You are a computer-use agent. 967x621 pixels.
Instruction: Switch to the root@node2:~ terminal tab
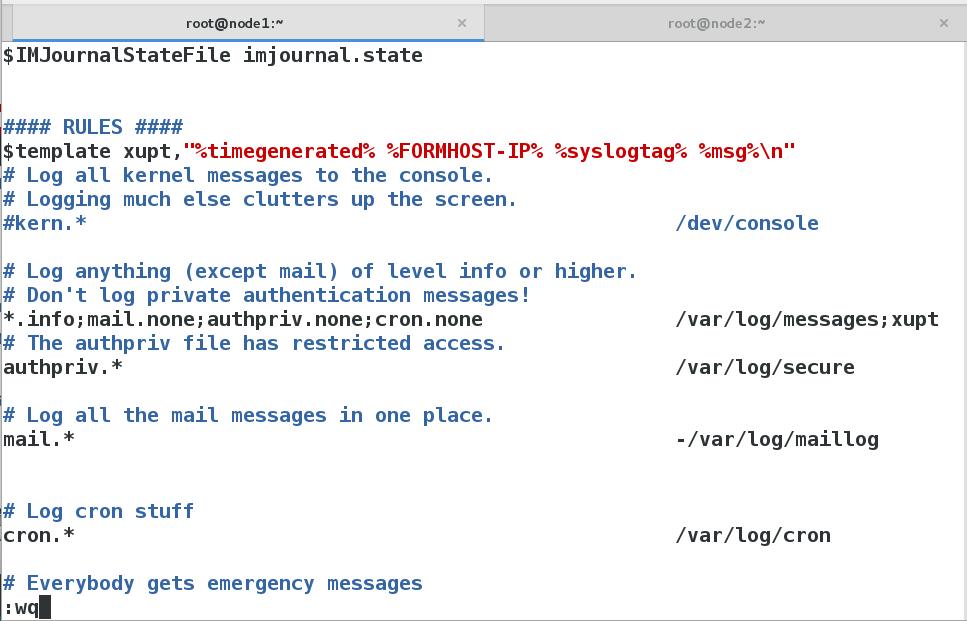[716, 23]
